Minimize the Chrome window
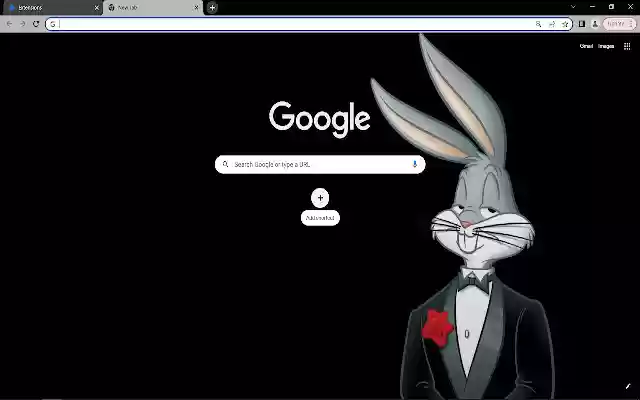 [592, 7]
